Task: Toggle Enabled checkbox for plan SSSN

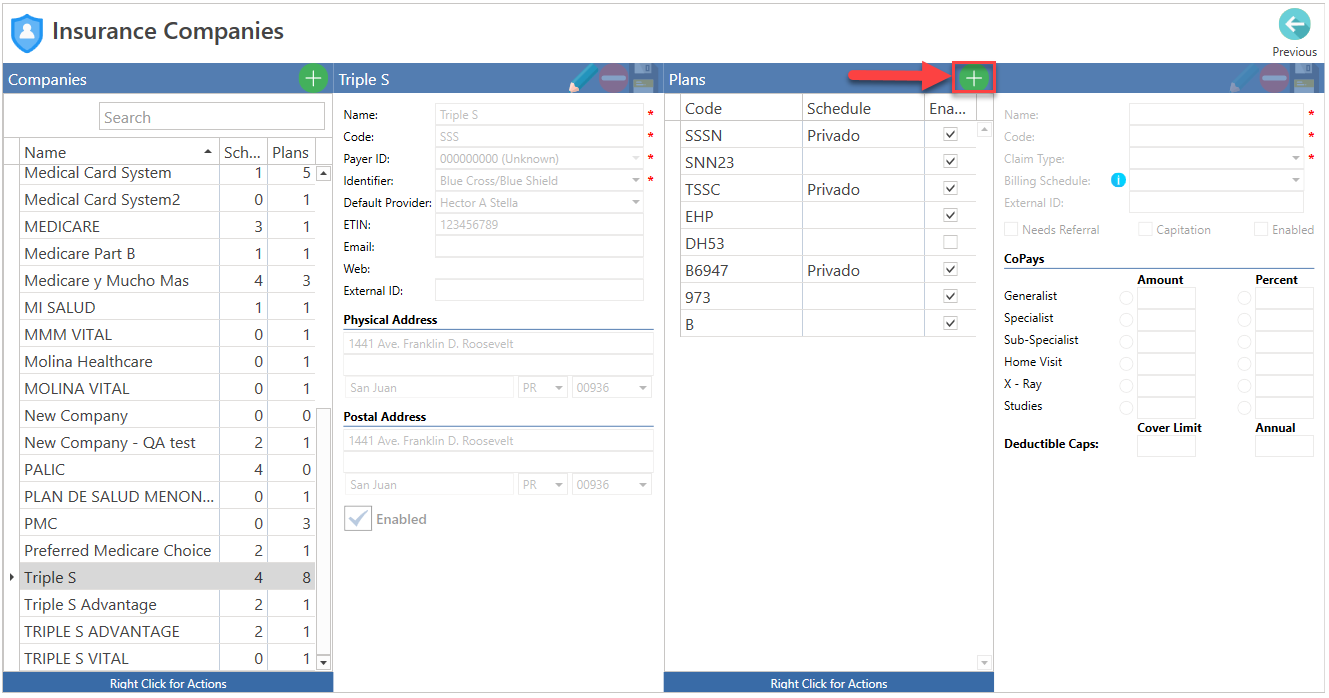Action: point(951,134)
